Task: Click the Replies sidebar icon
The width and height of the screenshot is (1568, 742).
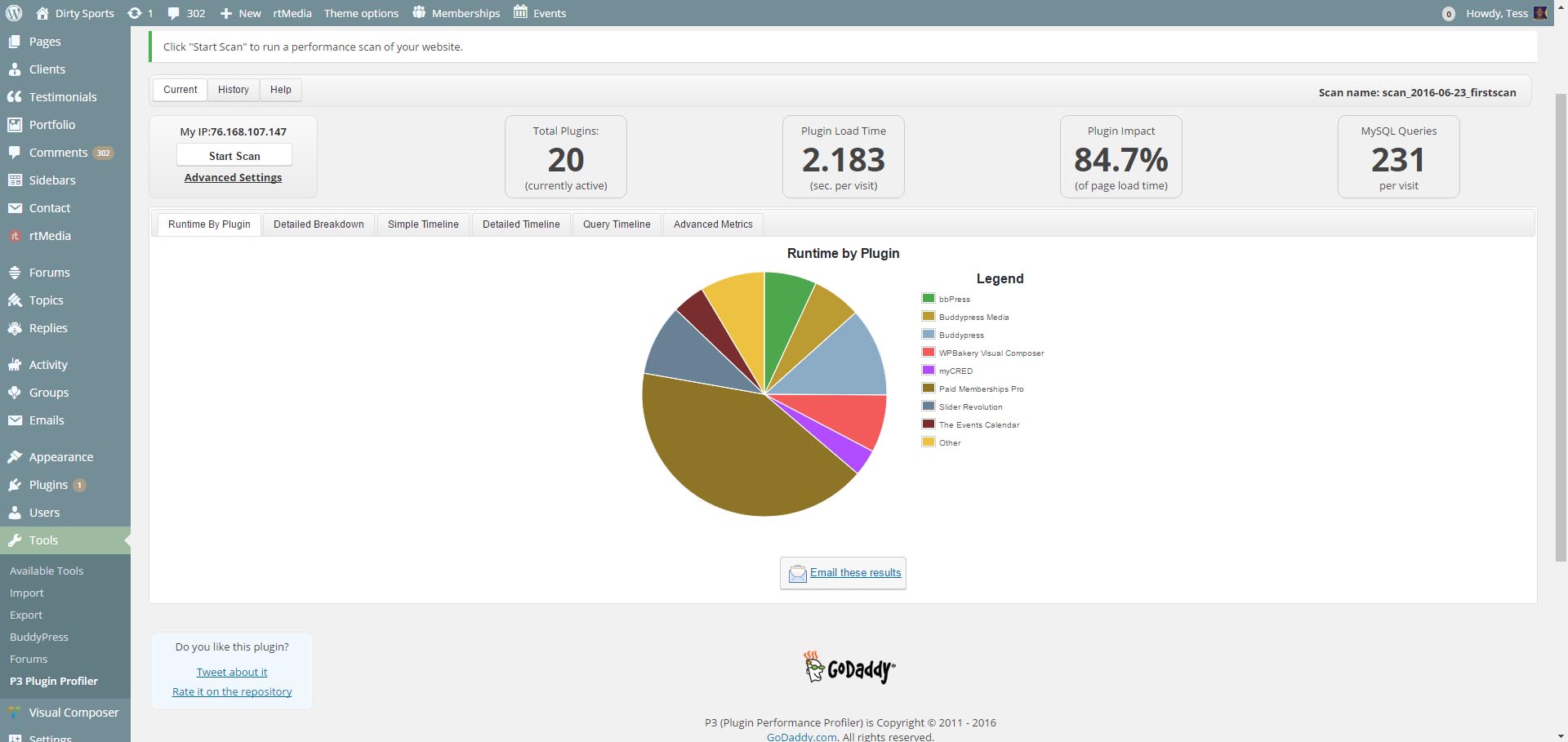Action: point(15,328)
